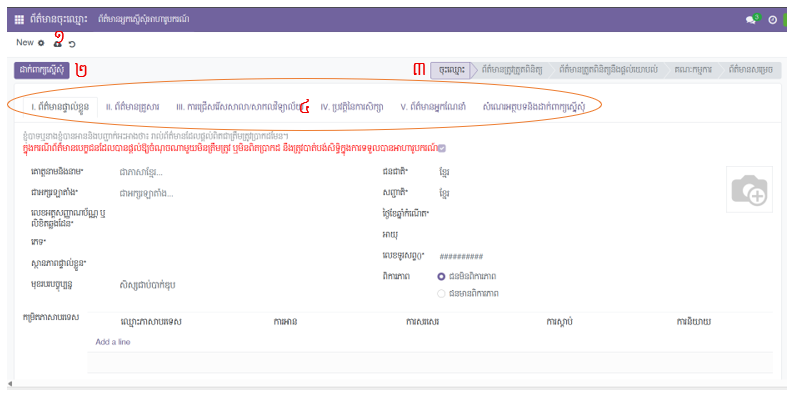795x401 pixels.
Task: Open the chat messages icon with badge
Action: 751,19
